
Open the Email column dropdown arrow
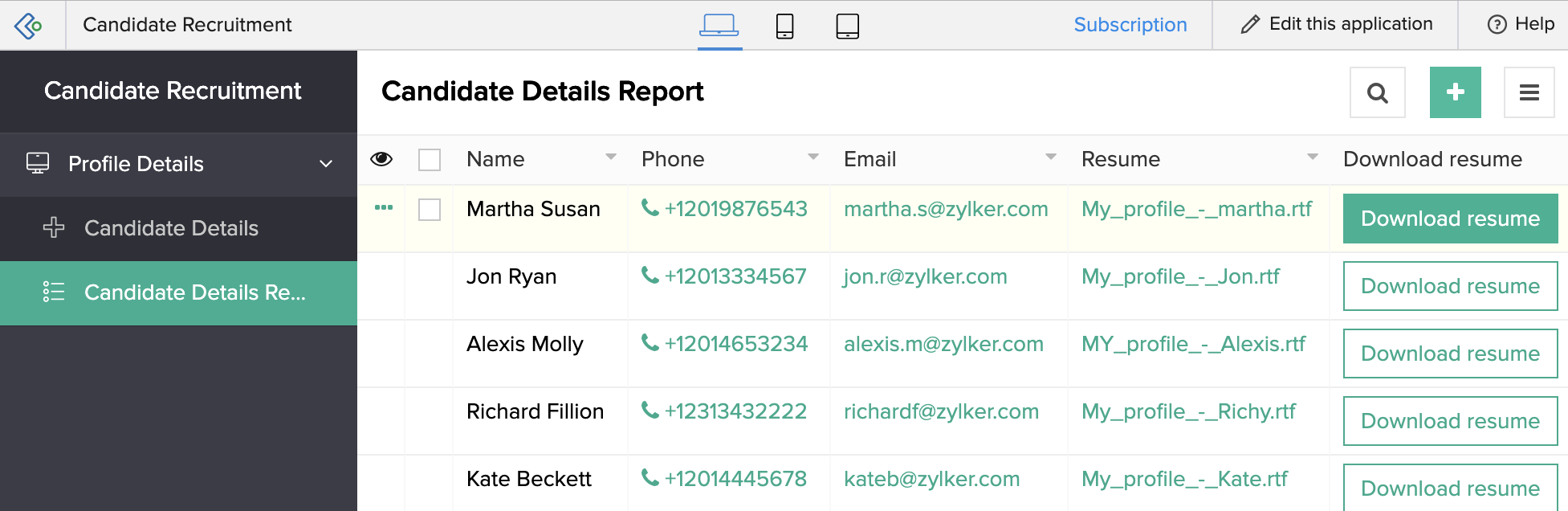[x=1050, y=157]
